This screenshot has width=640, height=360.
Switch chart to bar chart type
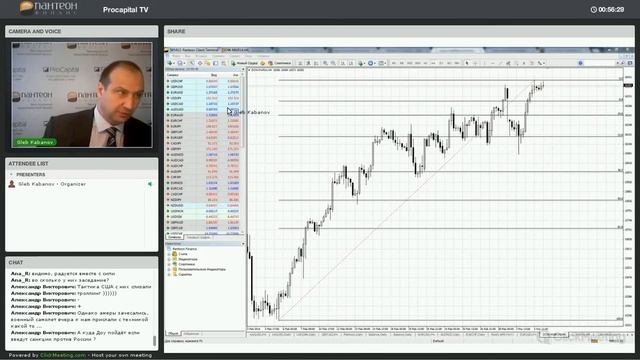pos(300,63)
